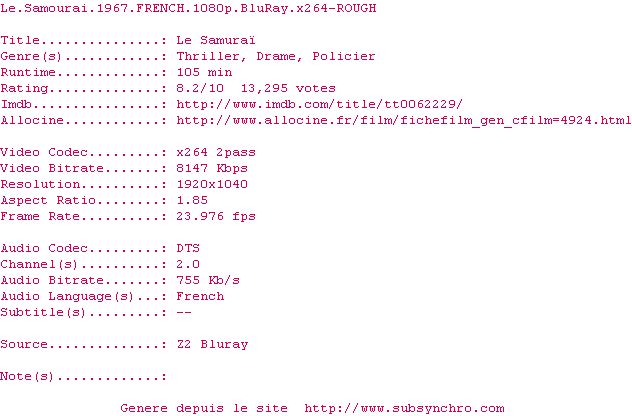Click the runtime value 105 min

coord(204,72)
